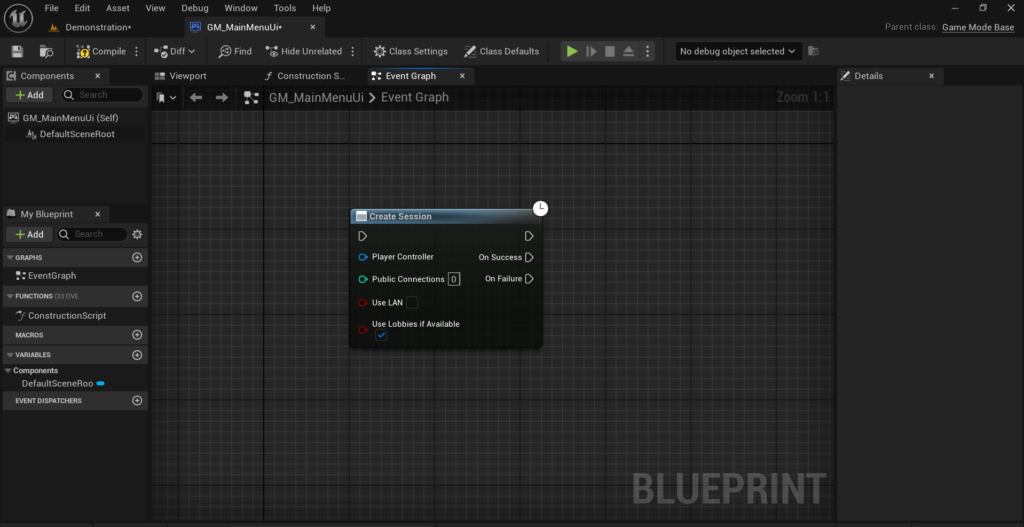Click the Unreal Engine logo icon
Screen dimensions: 1024x527
point(18,18)
